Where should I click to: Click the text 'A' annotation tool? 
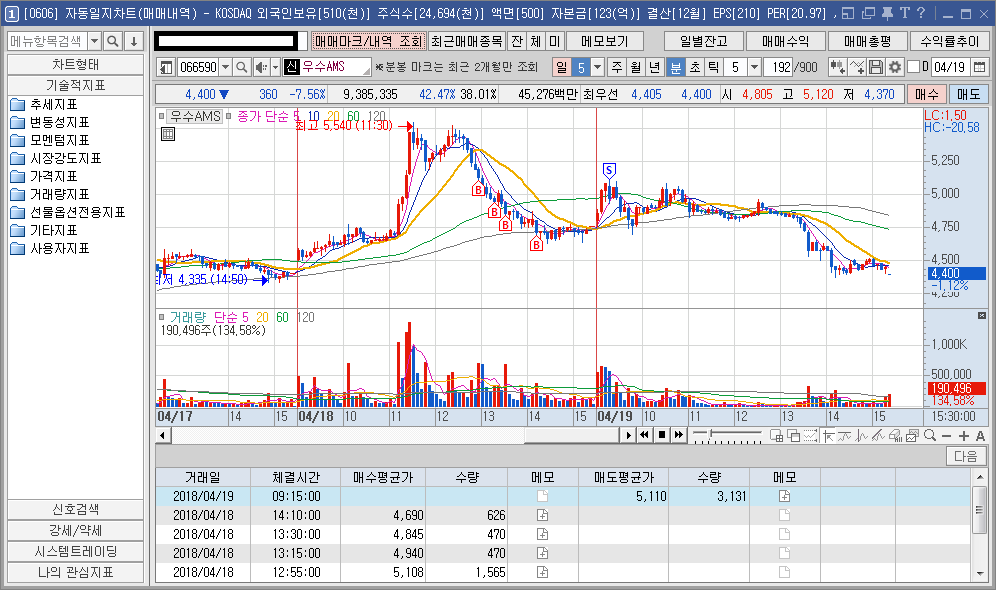point(980,436)
